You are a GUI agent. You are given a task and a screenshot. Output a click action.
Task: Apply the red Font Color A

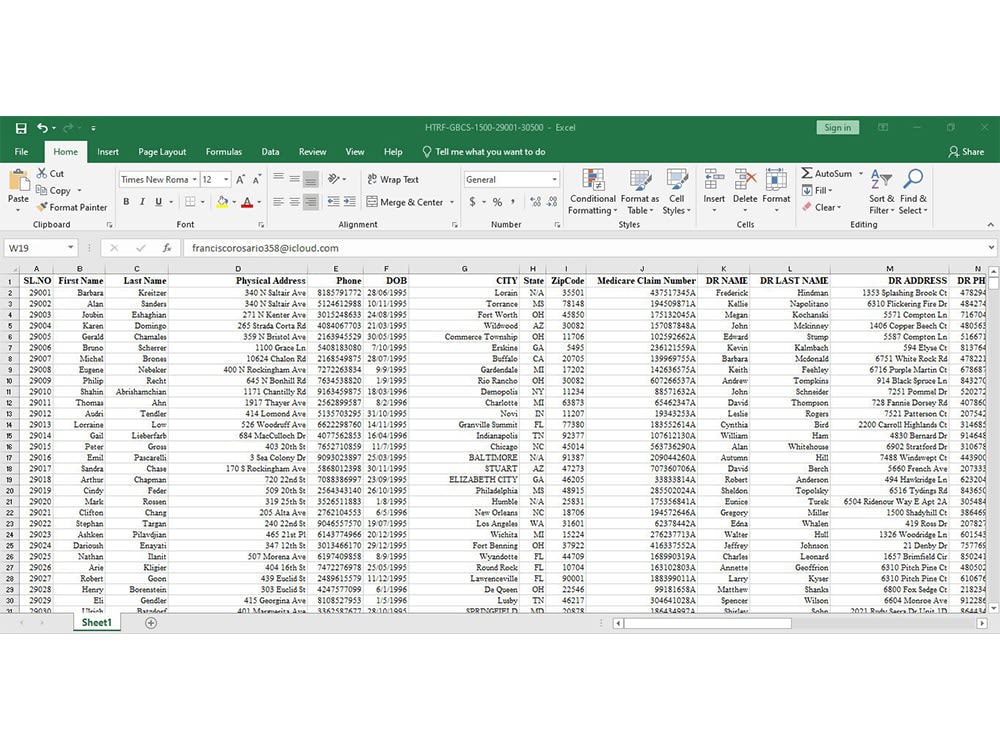click(x=247, y=202)
